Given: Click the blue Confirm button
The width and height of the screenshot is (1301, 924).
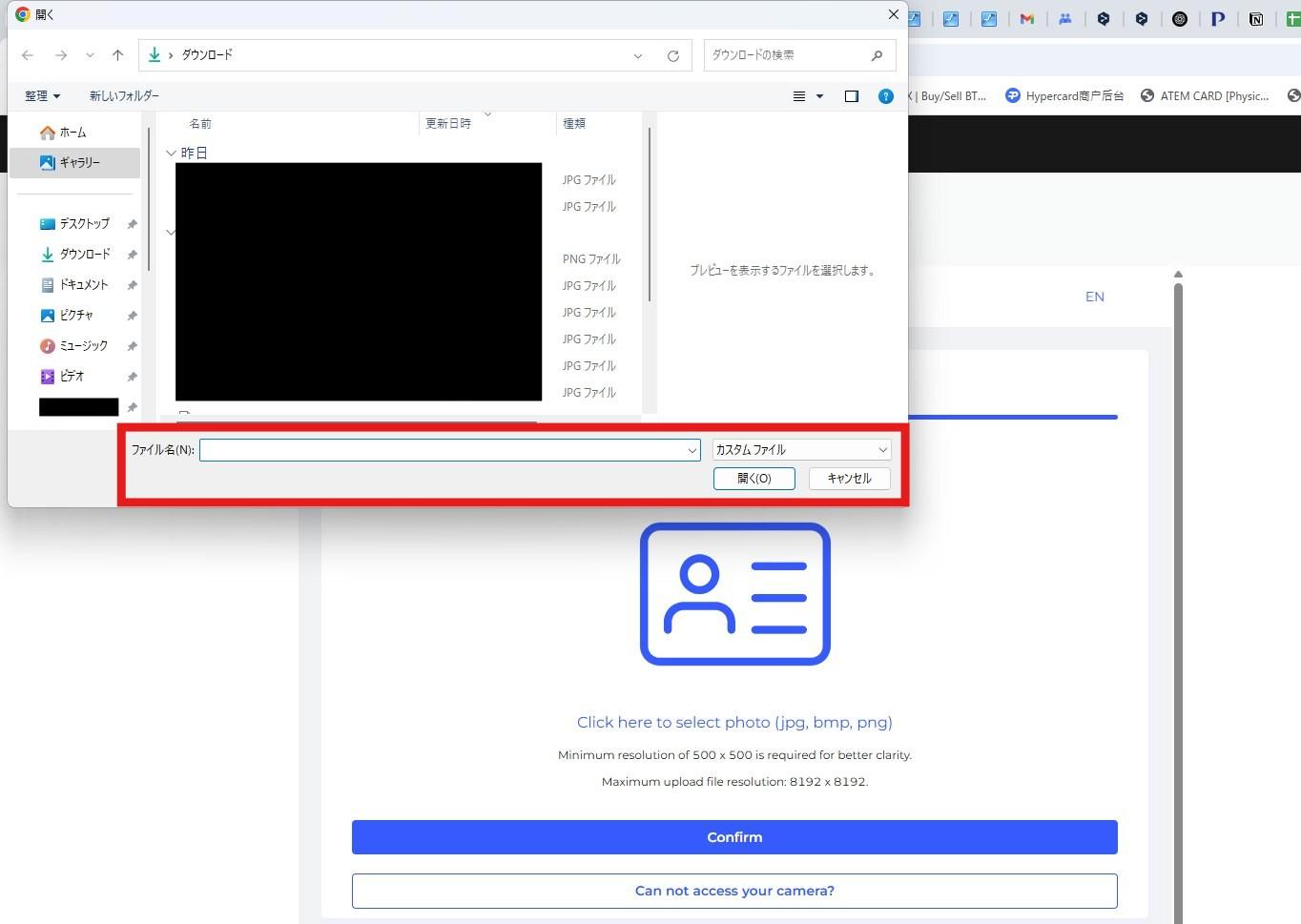Looking at the screenshot, I should click(733, 837).
